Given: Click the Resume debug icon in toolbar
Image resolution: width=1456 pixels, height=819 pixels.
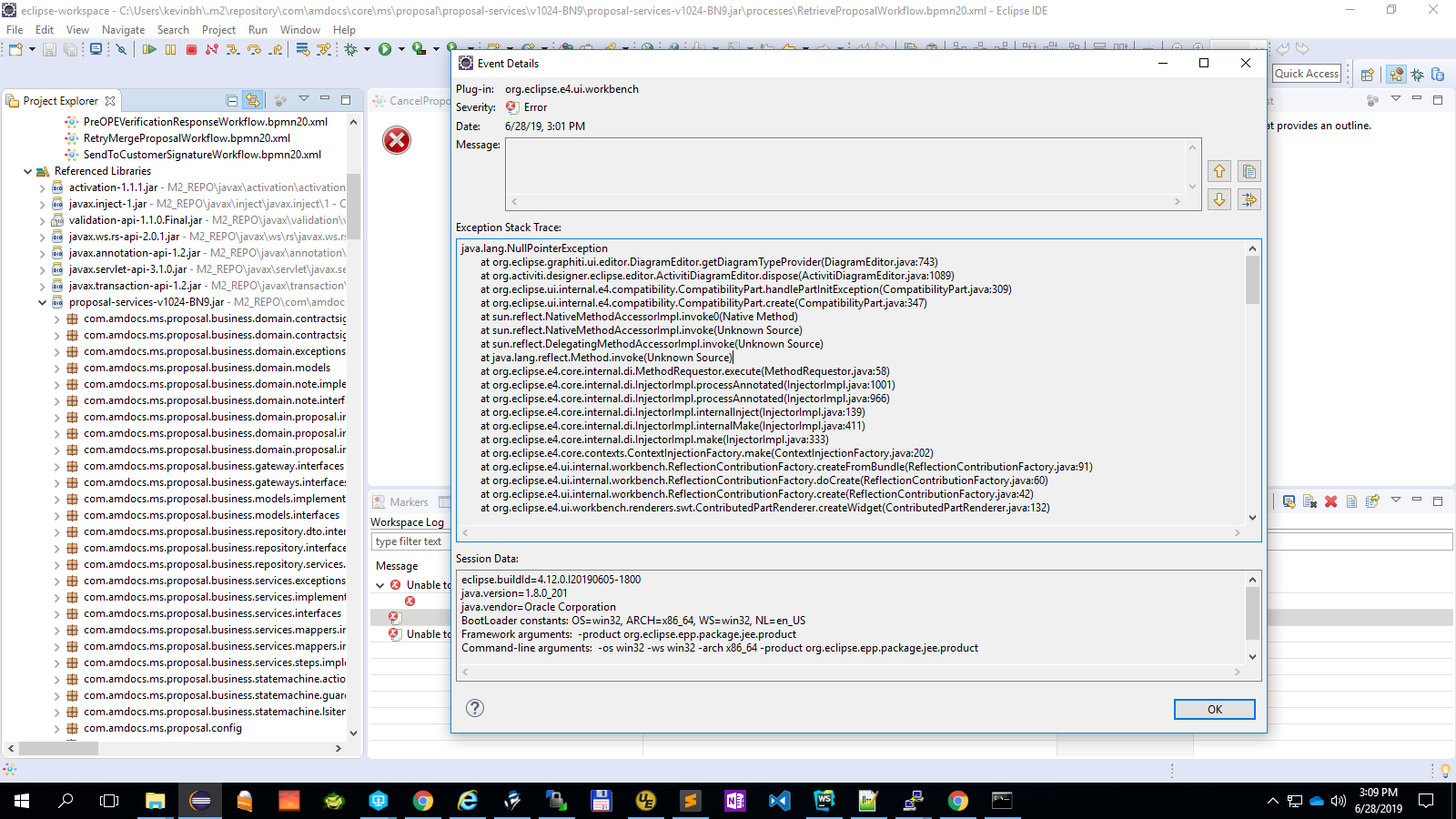Looking at the screenshot, I should (149, 49).
